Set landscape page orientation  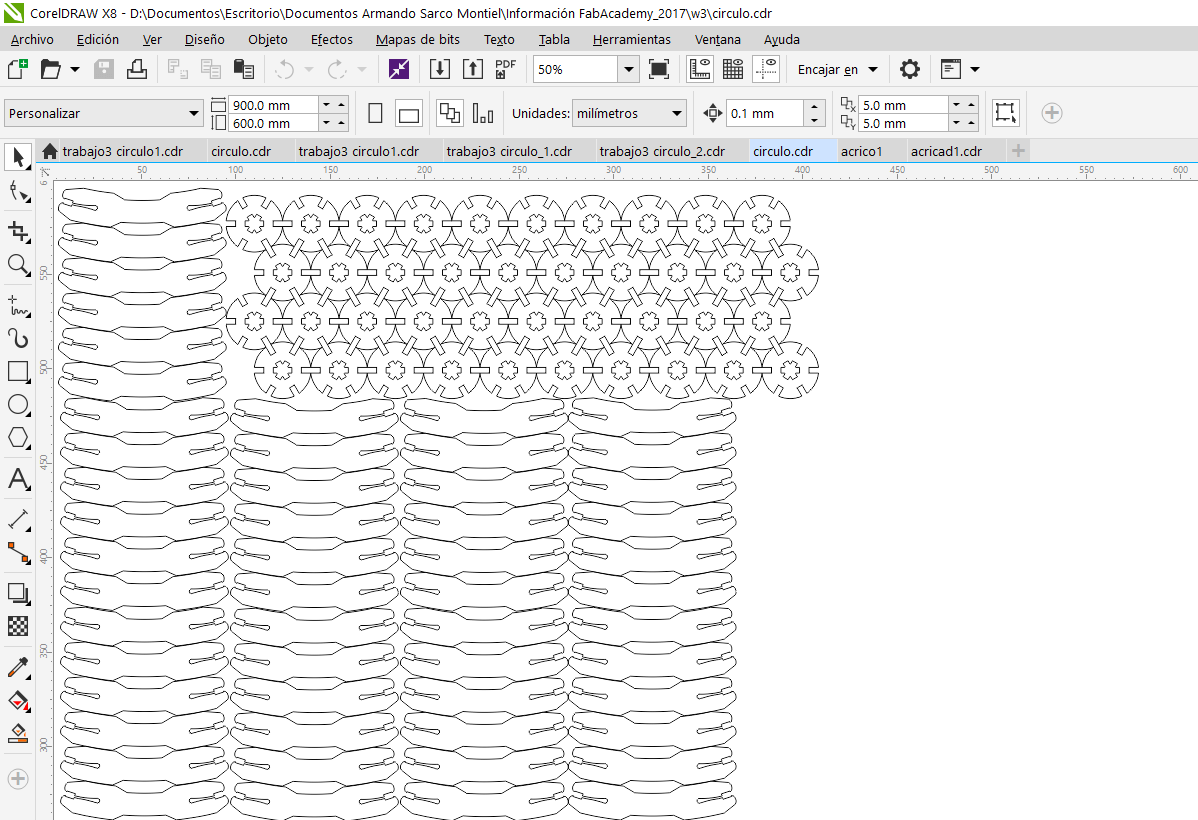(409, 114)
